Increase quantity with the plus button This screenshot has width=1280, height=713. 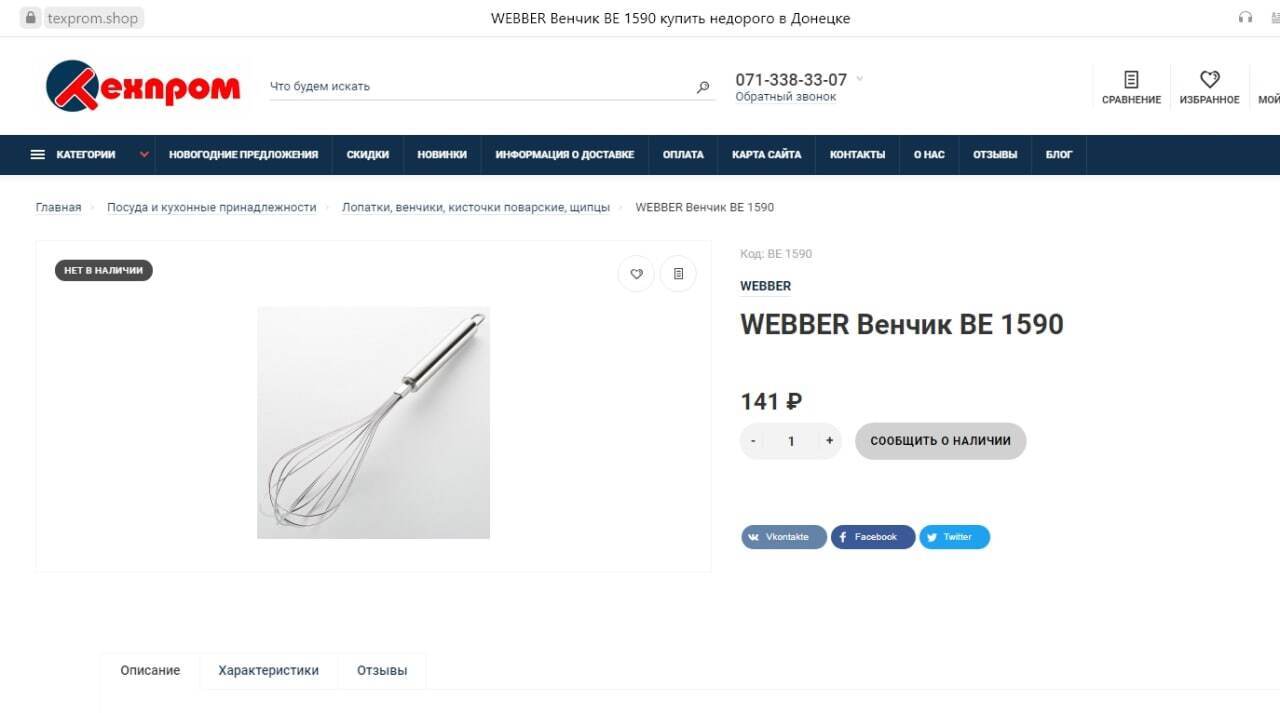coord(829,441)
